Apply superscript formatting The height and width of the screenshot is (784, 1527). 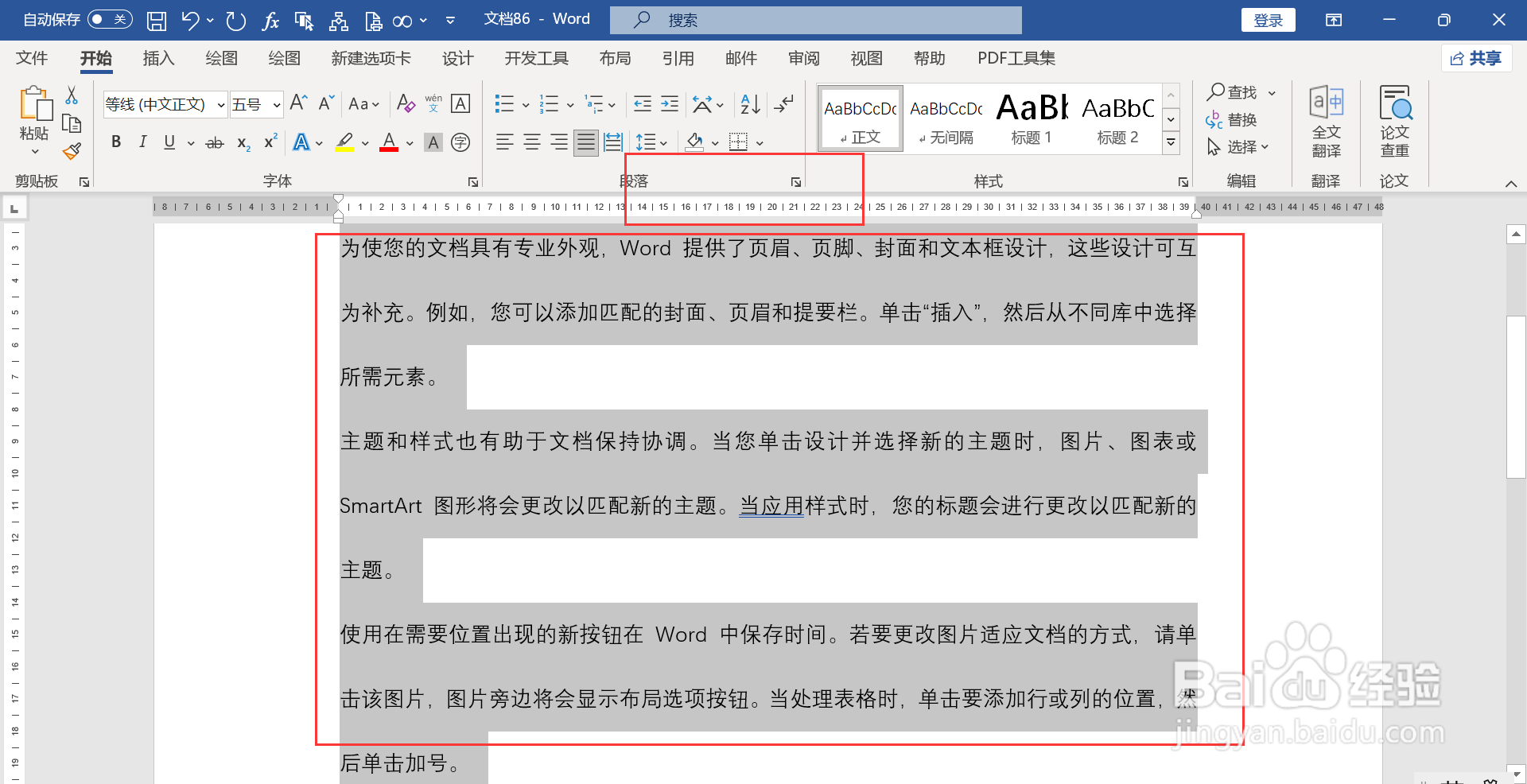tap(270, 142)
